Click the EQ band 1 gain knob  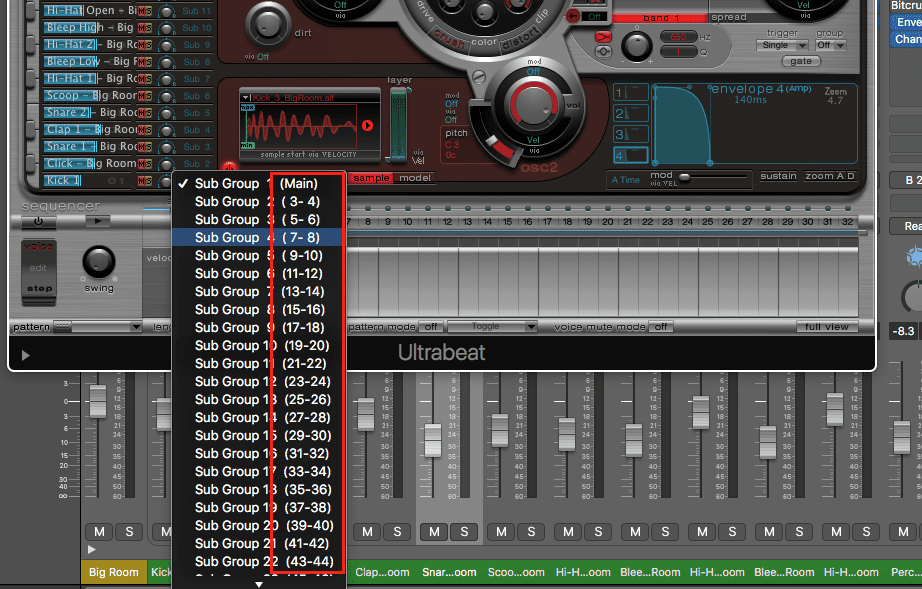coord(637,46)
